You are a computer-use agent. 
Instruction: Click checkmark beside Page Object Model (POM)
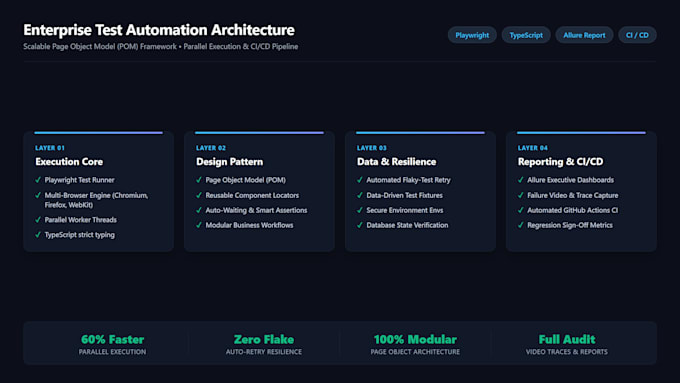coord(199,180)
